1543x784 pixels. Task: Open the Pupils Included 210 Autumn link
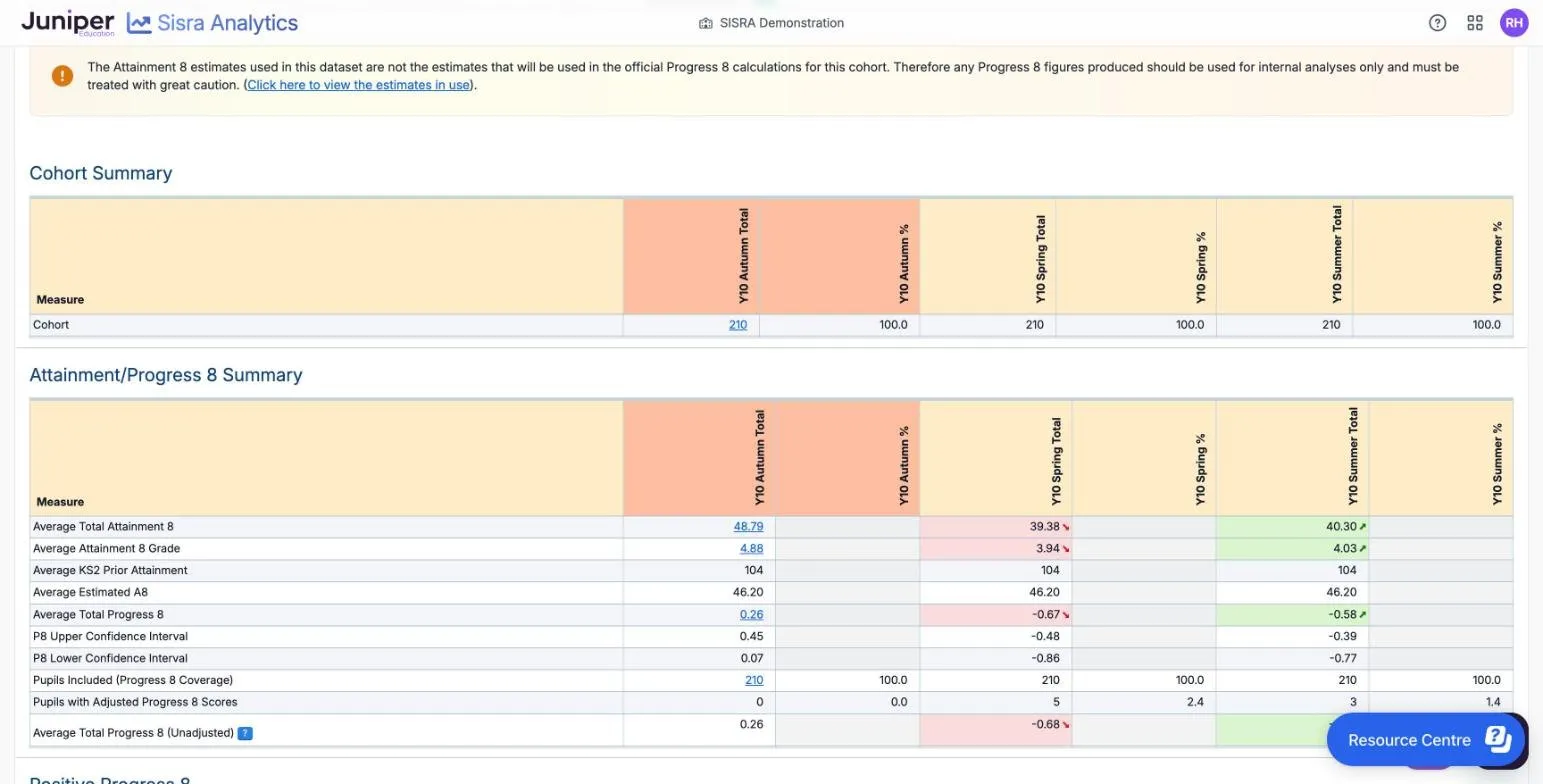pos(754,680)
